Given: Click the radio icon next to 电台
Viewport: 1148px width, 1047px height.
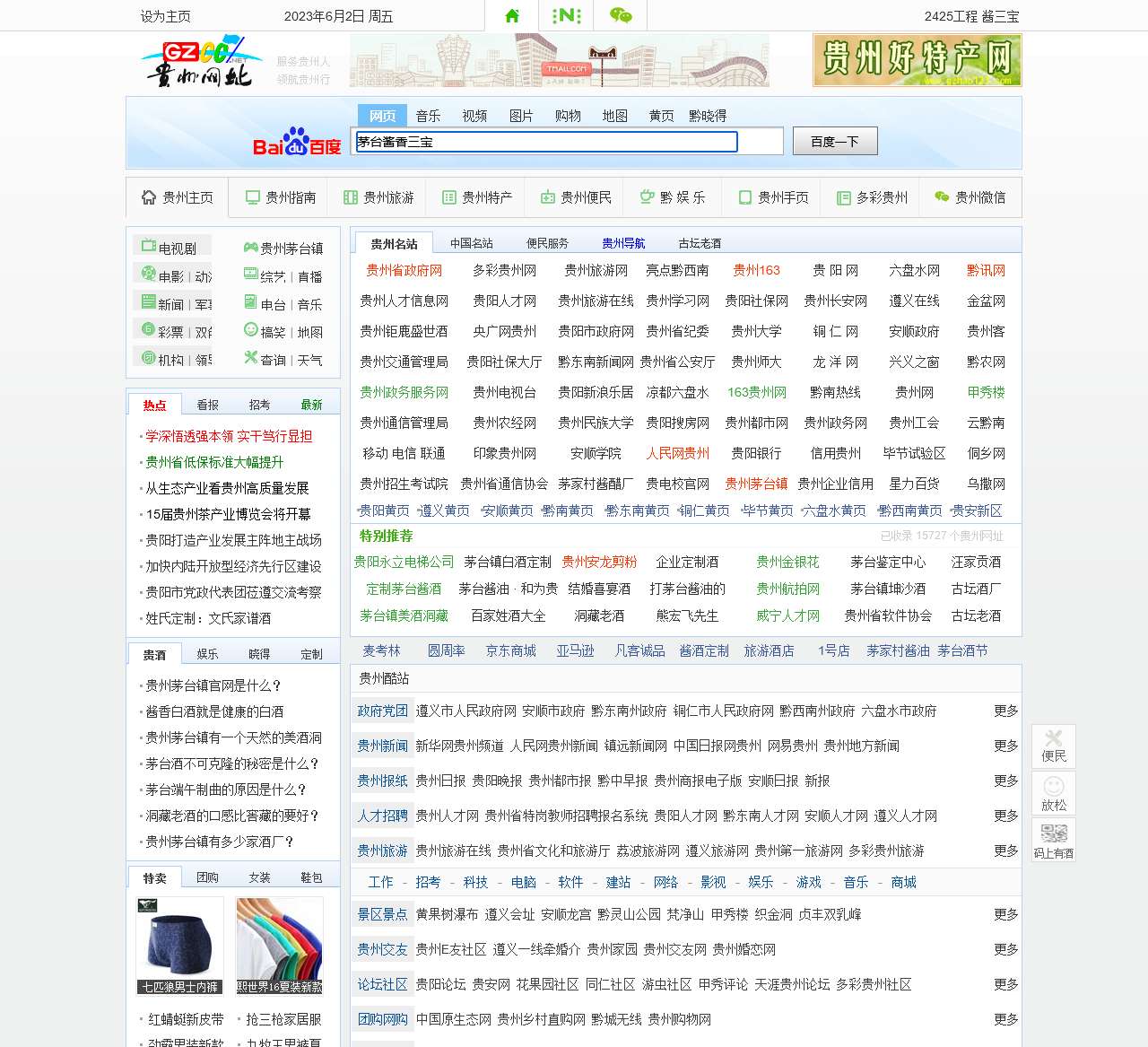Looking at the screenshot, I should (x=251, y=302).
